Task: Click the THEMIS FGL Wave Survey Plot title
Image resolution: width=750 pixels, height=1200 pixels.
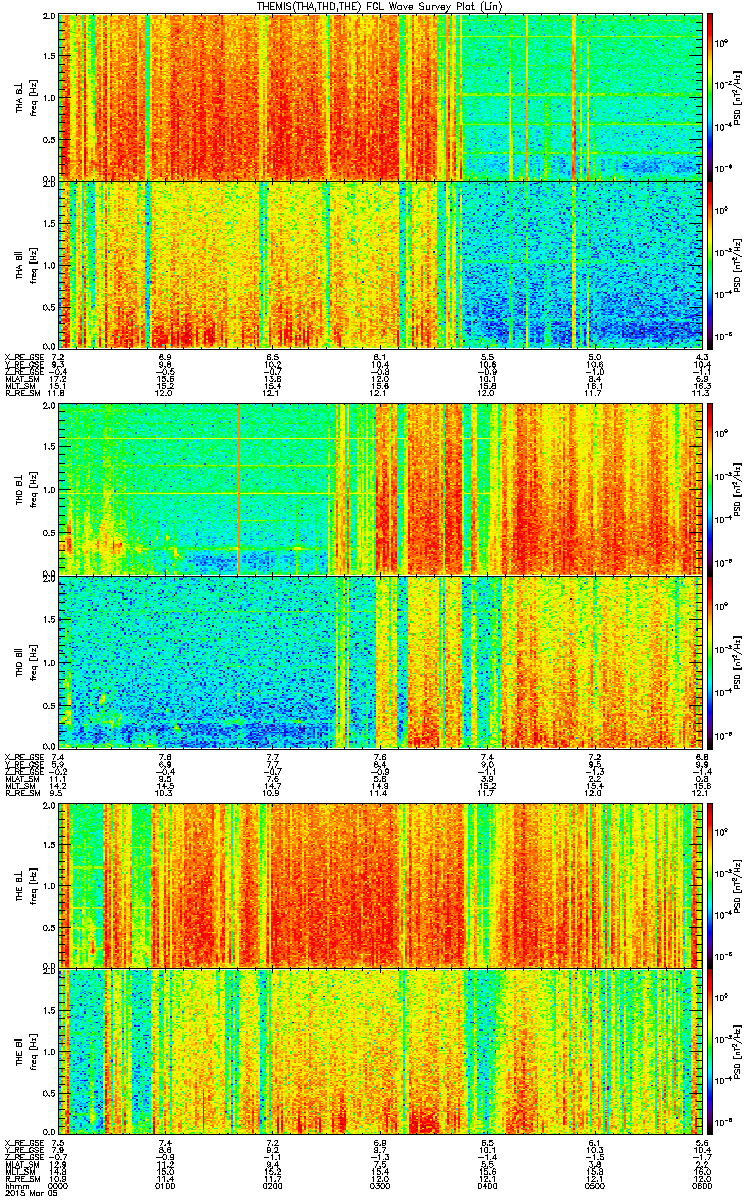Action: pos(380,6)
